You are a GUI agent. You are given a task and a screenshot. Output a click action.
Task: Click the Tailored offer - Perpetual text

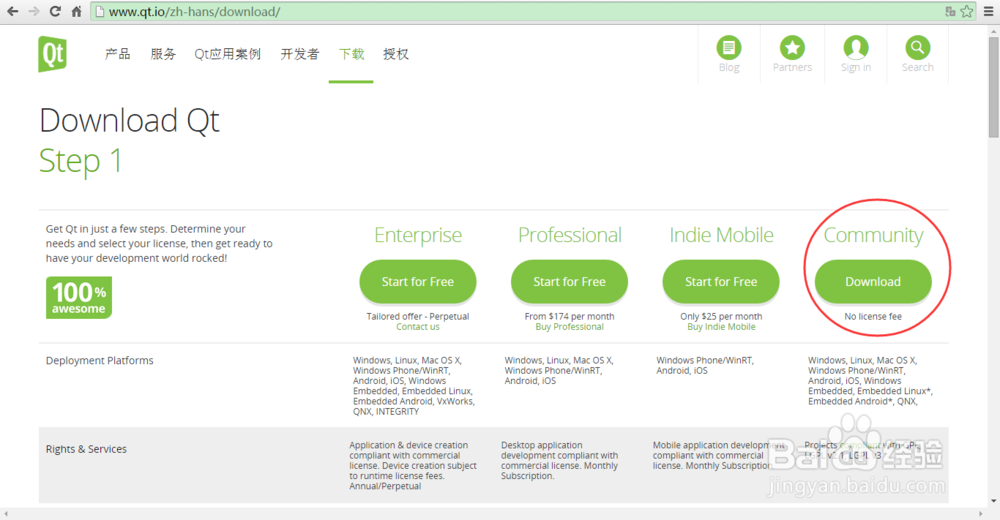pyautogui.click(x=418, y=316)
